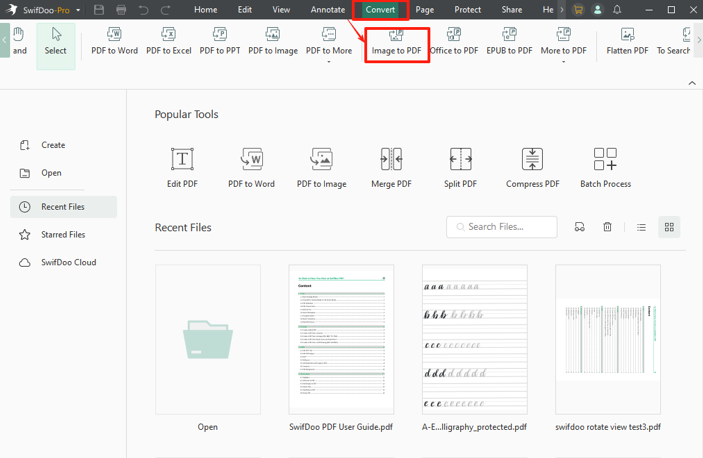Open the Annotate tab

(328, 9)
